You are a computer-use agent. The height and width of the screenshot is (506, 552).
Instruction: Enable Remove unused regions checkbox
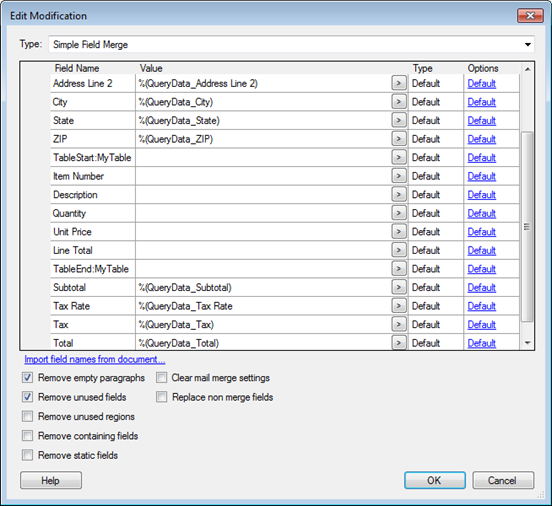point(27,416)
